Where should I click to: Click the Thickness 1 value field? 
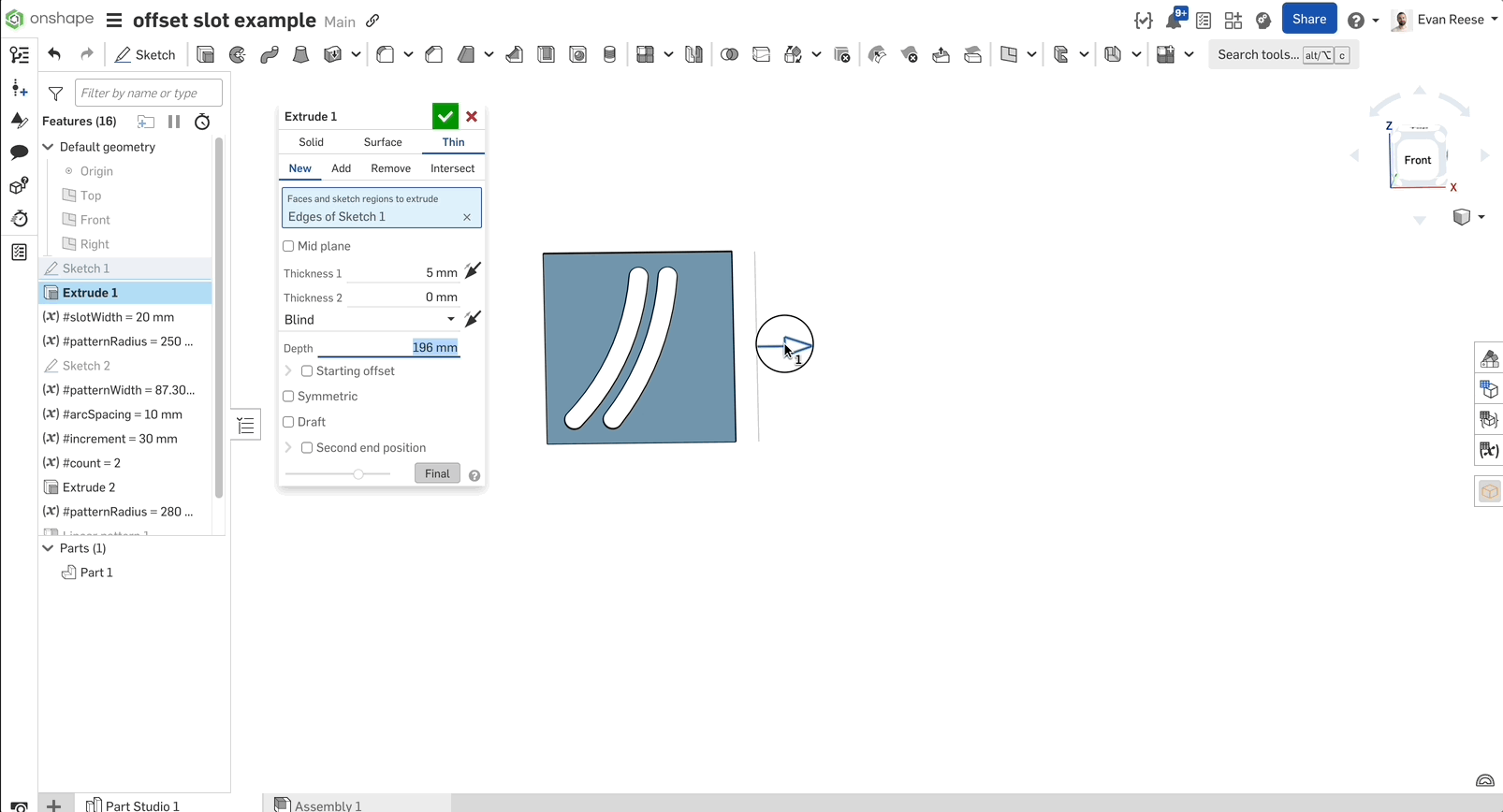coord(403,273)
